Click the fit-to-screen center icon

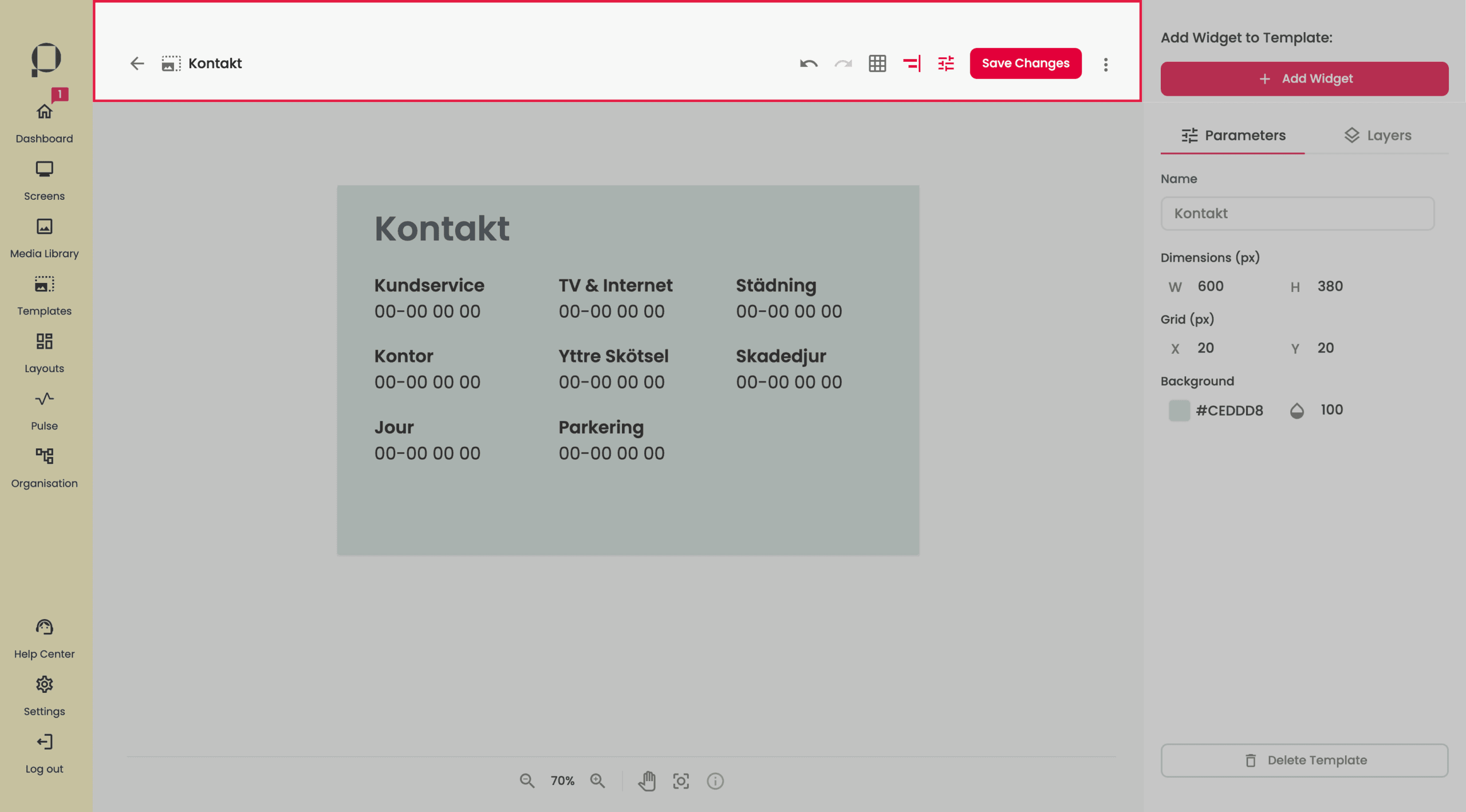click(x=681, y=781)
